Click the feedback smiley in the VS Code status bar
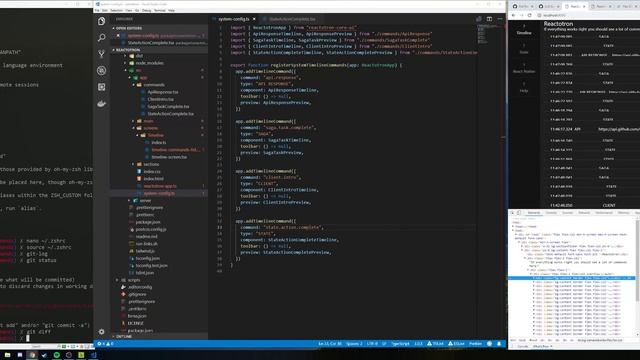640x360 pixels. click(x=489, y=344)
